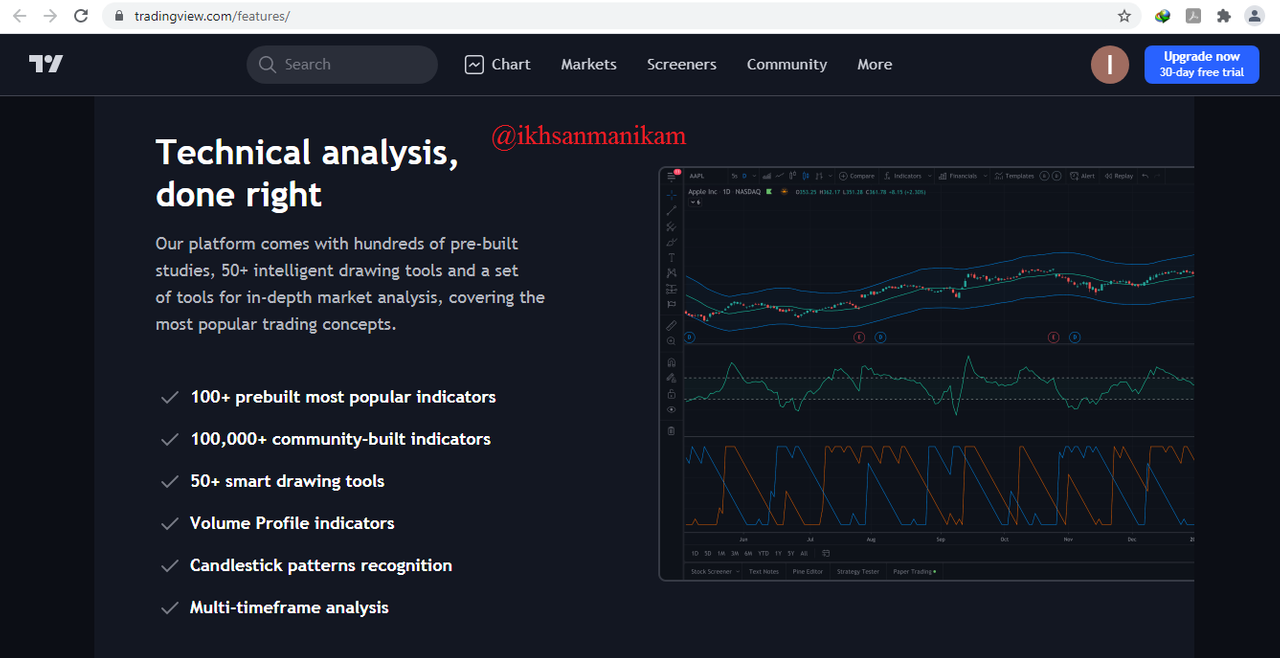Select the XABCD pattern tool

point(671,273)
